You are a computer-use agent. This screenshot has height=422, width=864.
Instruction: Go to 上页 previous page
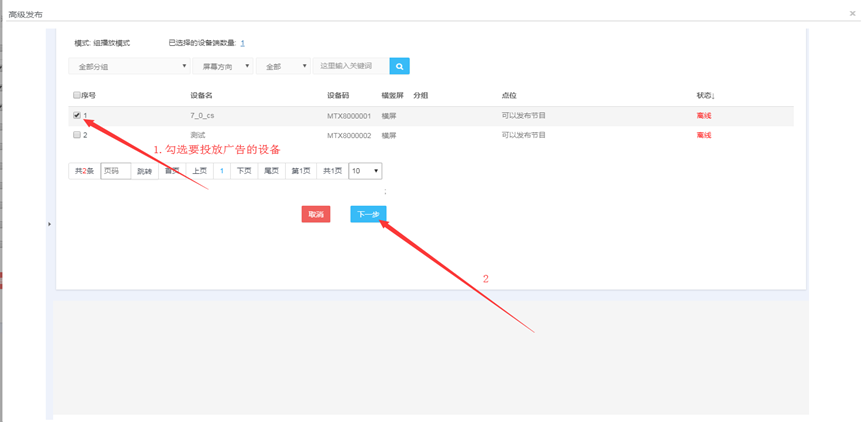tap(199, 171)
